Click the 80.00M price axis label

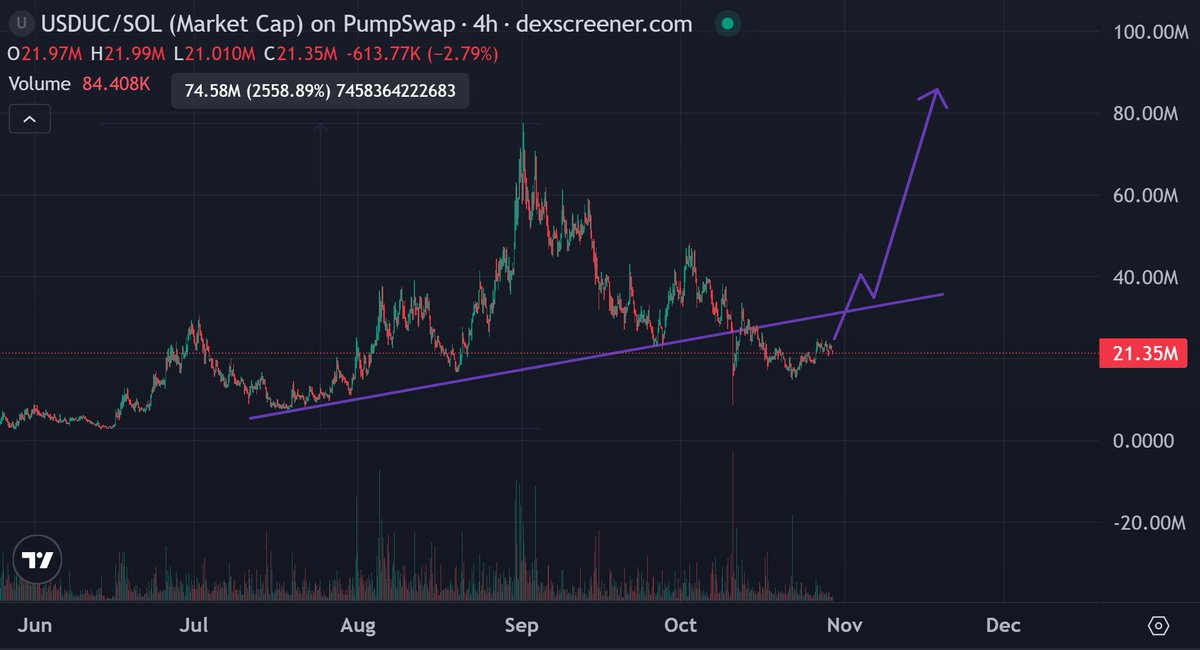[1145, 112]
